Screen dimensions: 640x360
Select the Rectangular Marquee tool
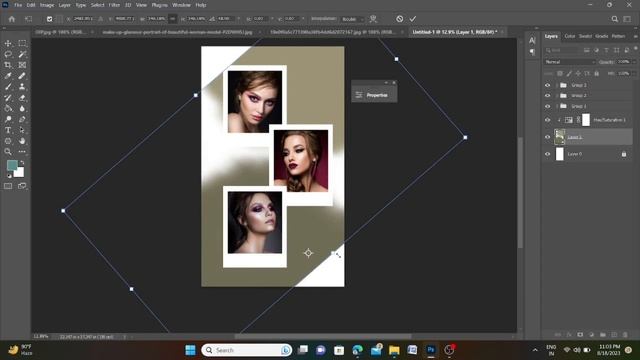pos(22,43)
